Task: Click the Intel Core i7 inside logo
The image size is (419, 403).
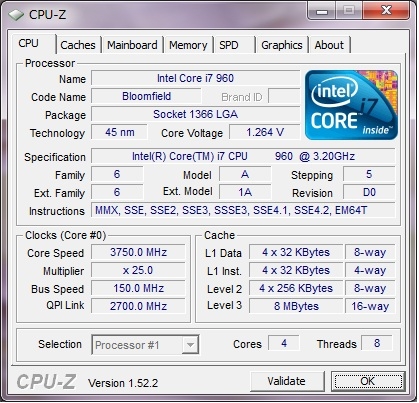Action: [351, 105]
